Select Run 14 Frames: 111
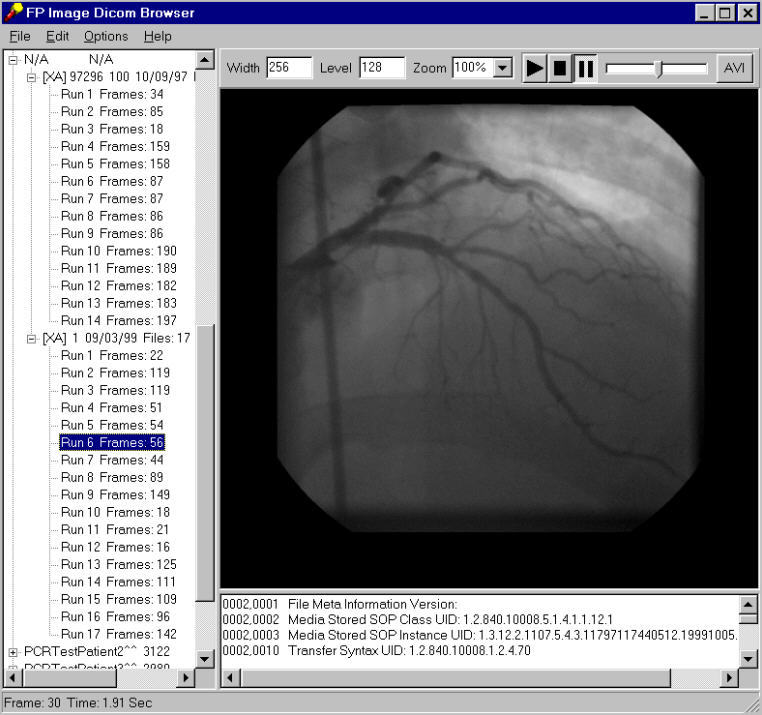Image resolution: width=762 pixels, height=715 pixels. tap(118, 582)
